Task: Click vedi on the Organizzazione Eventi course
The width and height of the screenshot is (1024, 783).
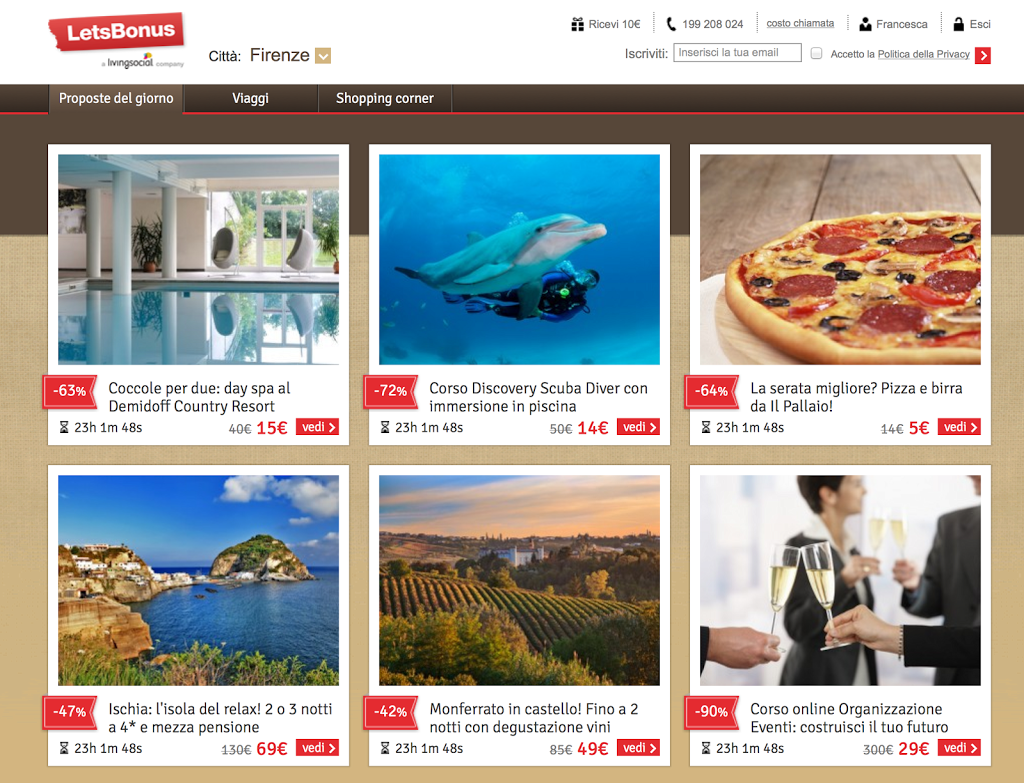Action: tap(959, 748)
